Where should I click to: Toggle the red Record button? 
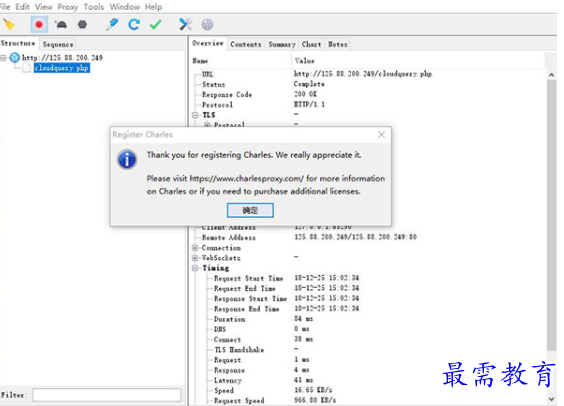pos(39,24)
